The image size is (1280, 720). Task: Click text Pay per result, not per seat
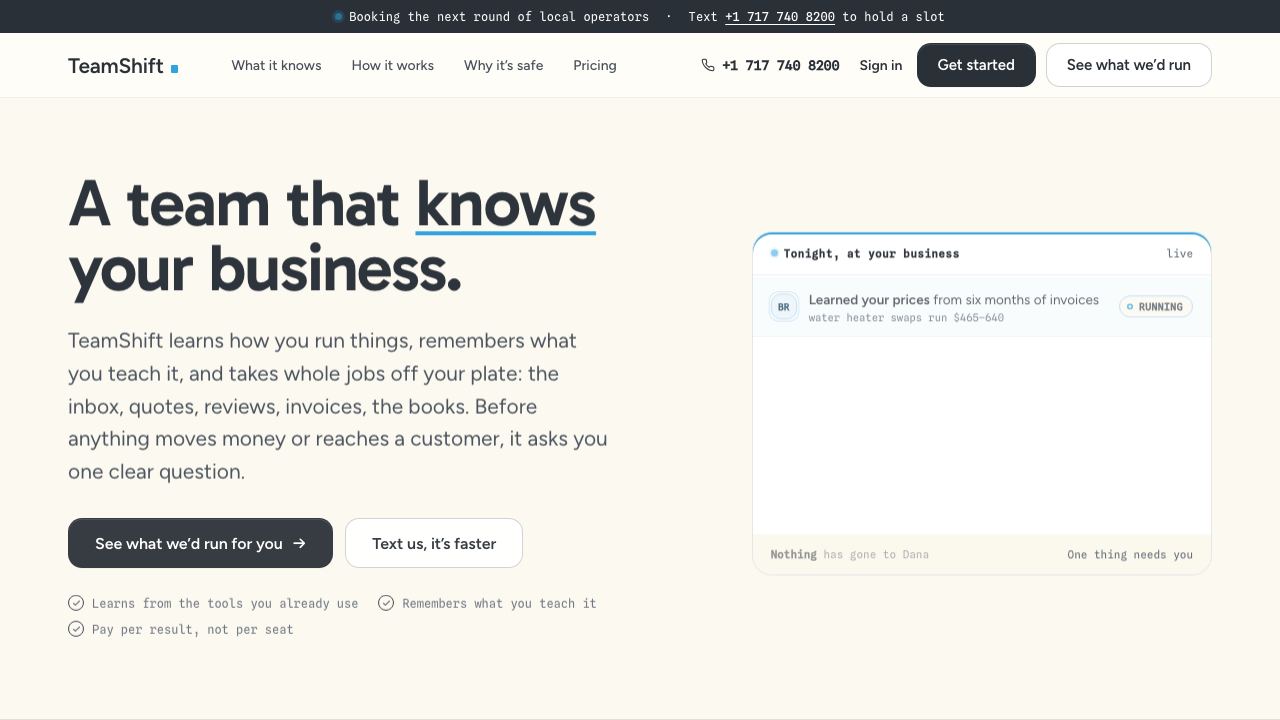(x=193, y=630)
